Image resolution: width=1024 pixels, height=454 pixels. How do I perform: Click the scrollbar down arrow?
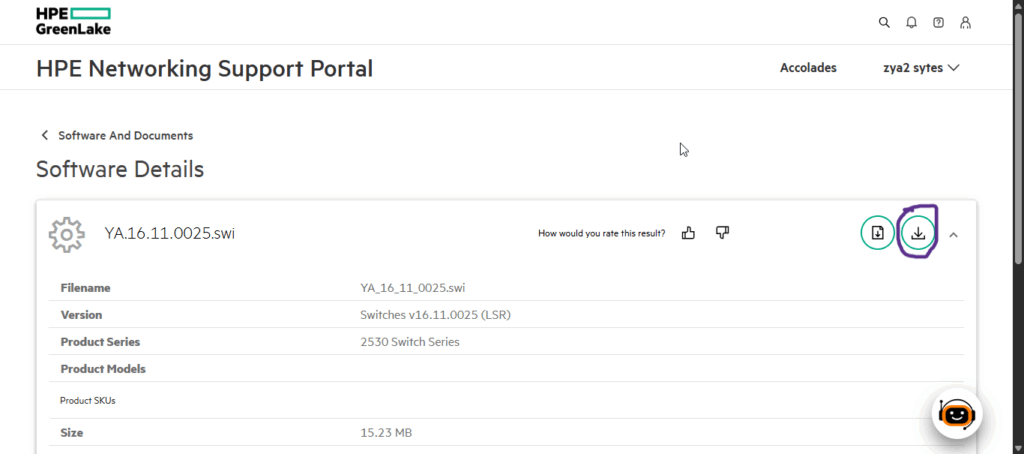click(x=1018, y=448)
